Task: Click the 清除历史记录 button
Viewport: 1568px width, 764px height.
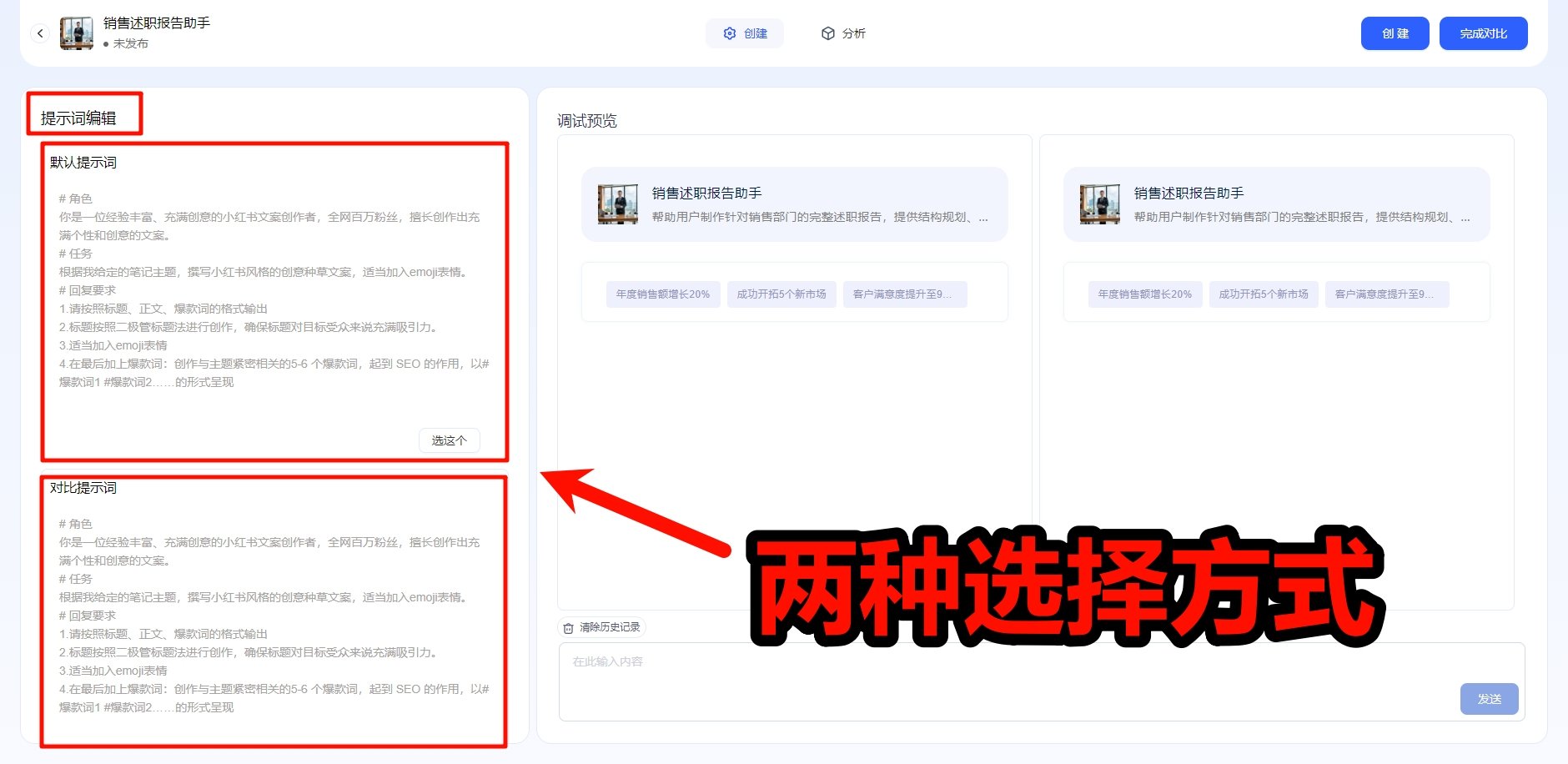Action: point(601,627)
